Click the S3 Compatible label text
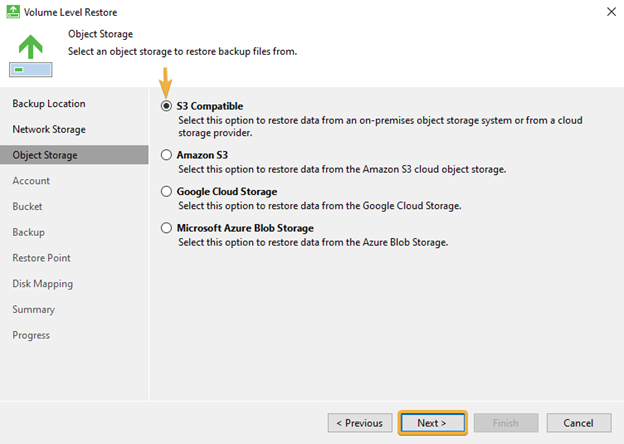The image size is (624, 444). tap(210, 106)
